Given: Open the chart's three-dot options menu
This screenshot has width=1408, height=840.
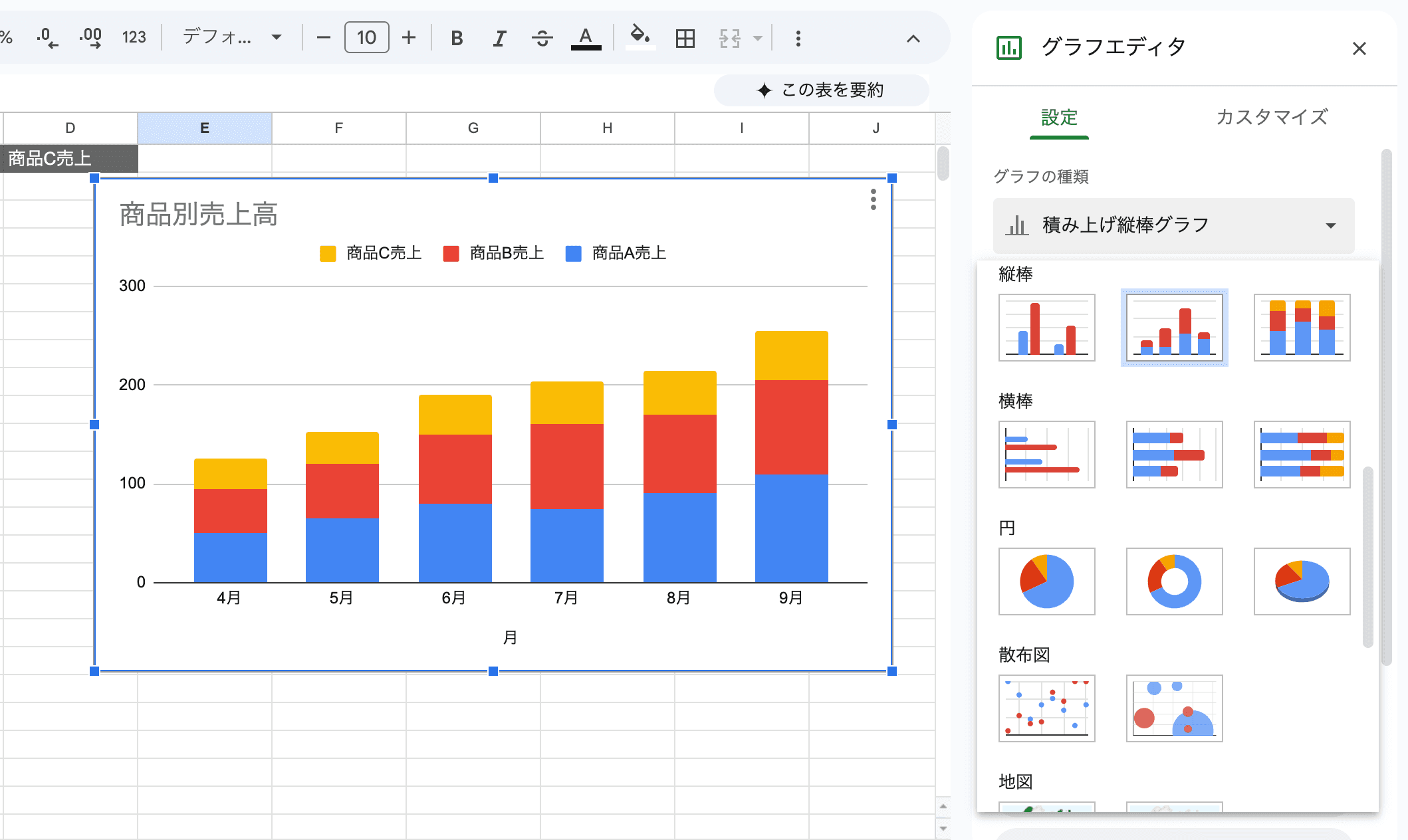Looking at the screenshot, I should [x=873, y=199].
